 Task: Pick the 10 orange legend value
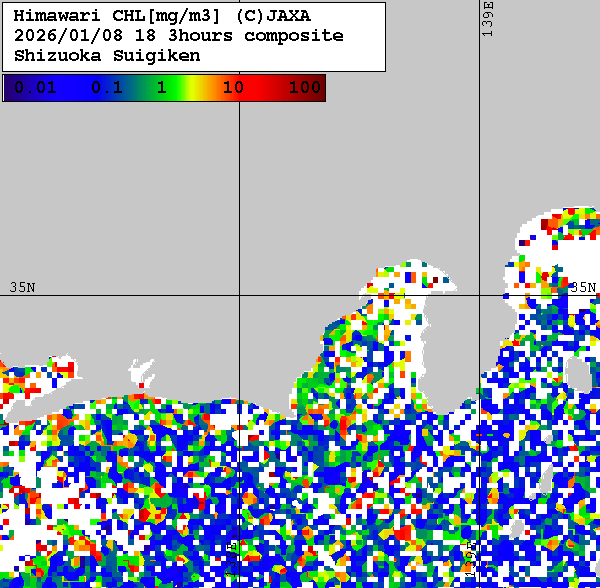233,88
